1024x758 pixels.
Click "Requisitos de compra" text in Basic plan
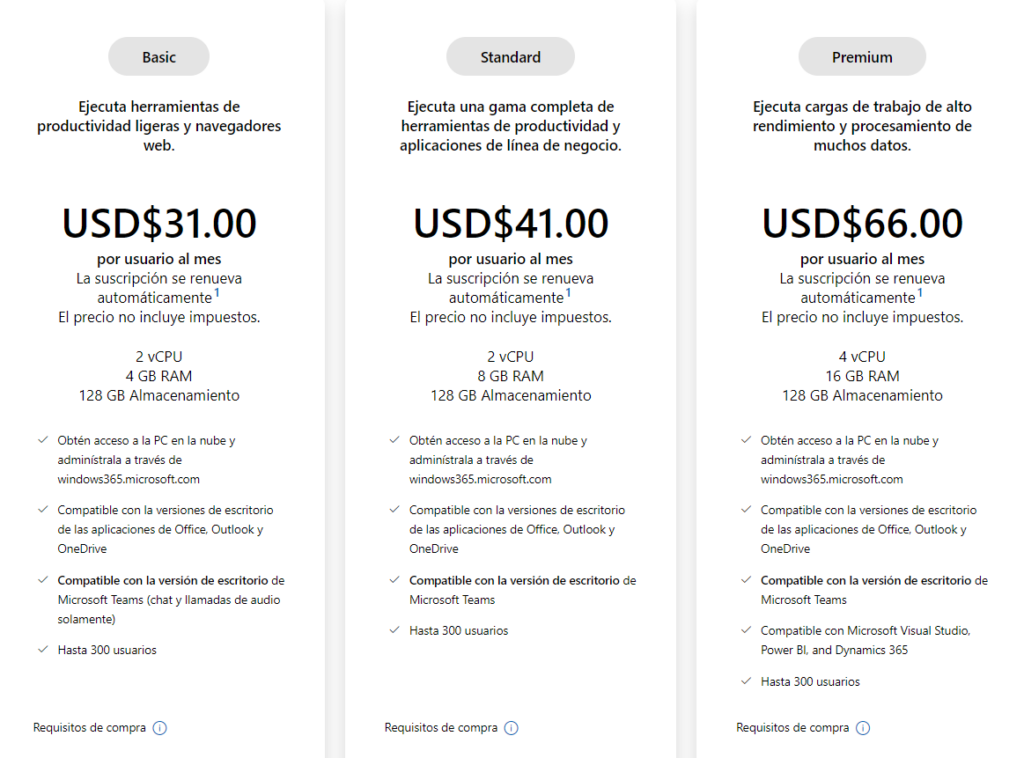tap(89, 728)
